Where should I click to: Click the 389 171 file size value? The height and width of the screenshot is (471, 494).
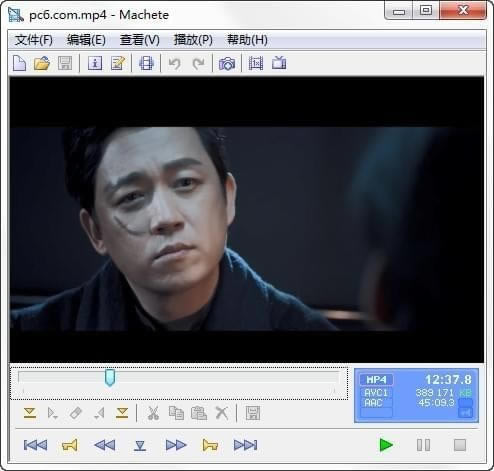pos(435,393)
